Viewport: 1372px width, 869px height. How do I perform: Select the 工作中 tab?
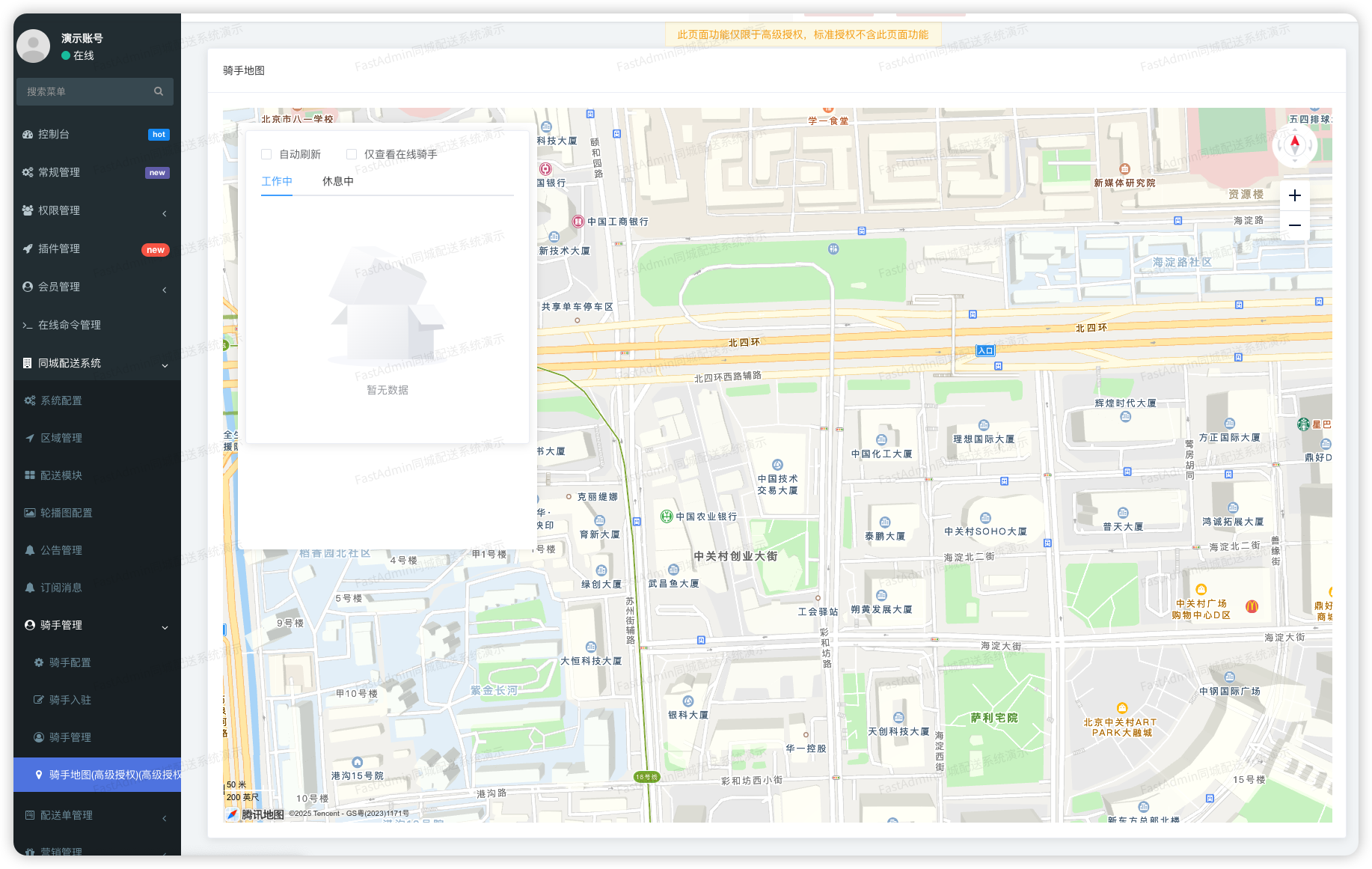tap(277, 181)
